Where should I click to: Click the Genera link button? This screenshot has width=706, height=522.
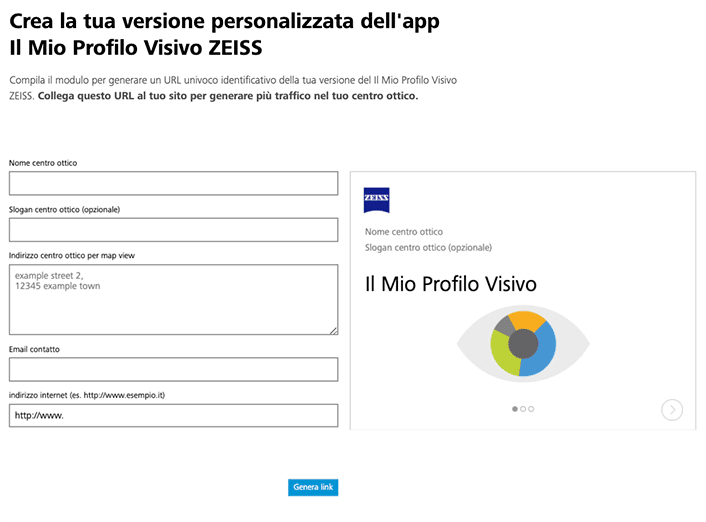(x=313, y=487)
